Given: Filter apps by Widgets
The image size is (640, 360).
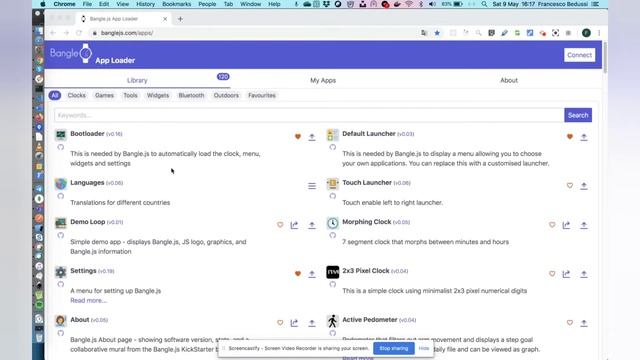Looking at the screenshot, I should (158, 96).
